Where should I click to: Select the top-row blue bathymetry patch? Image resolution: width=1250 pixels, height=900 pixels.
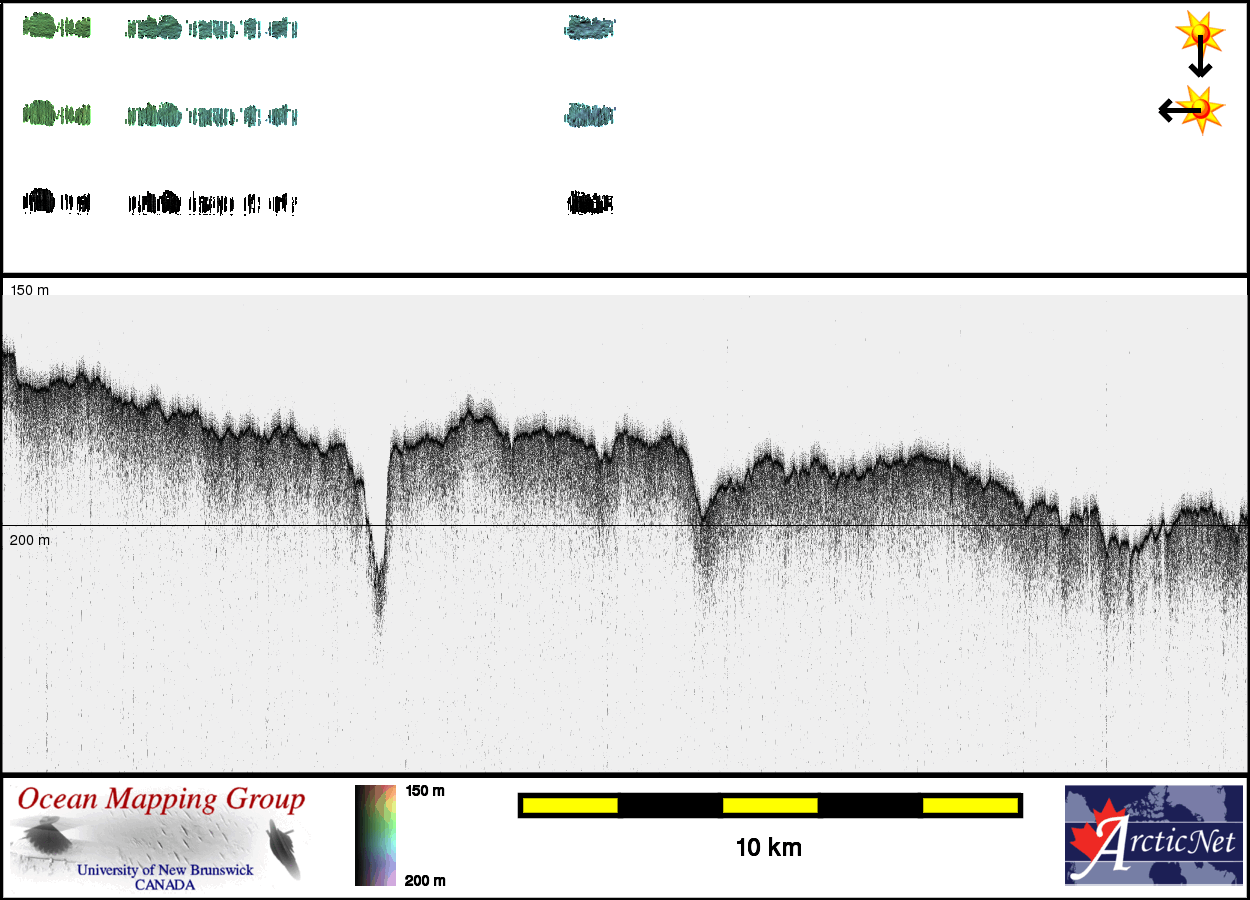(589, 27)
